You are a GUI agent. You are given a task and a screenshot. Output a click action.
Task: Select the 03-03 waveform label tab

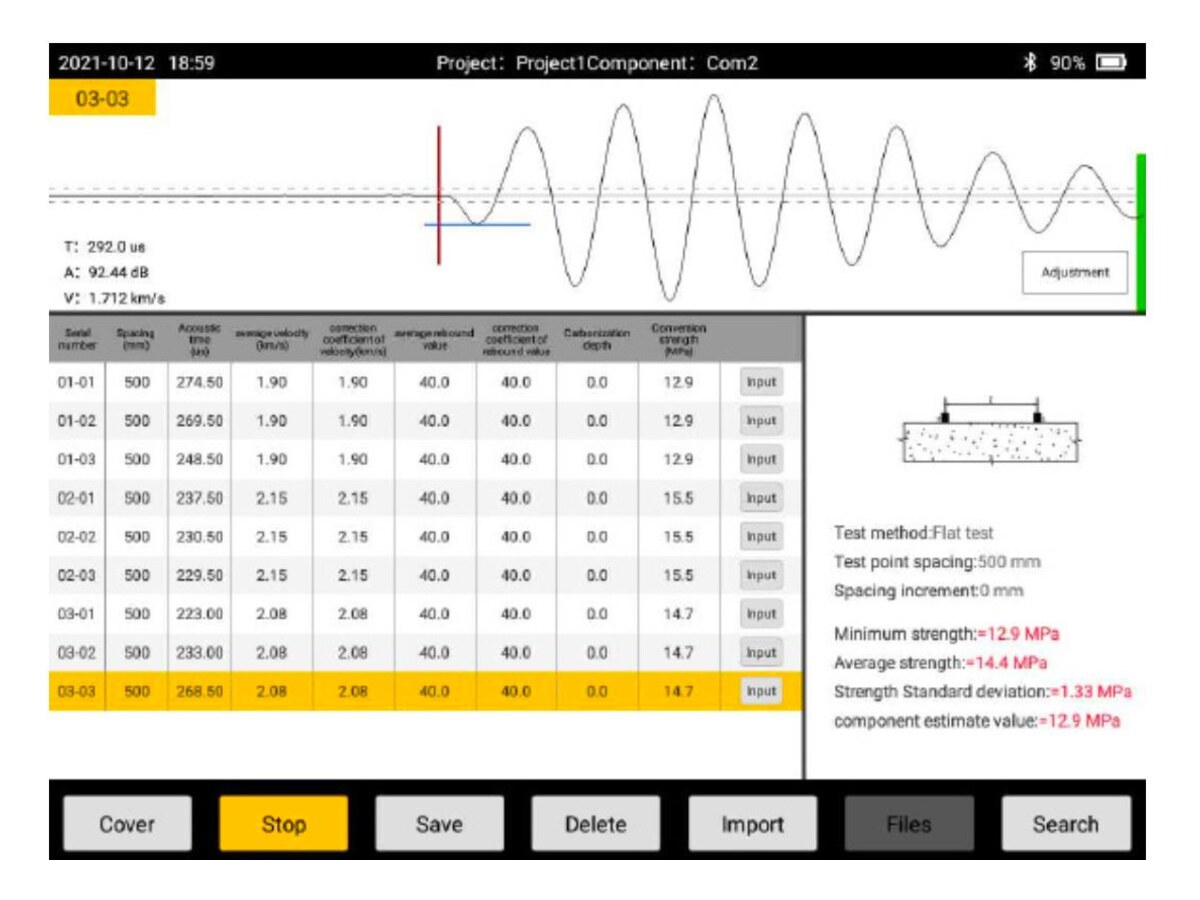(102, 98)
